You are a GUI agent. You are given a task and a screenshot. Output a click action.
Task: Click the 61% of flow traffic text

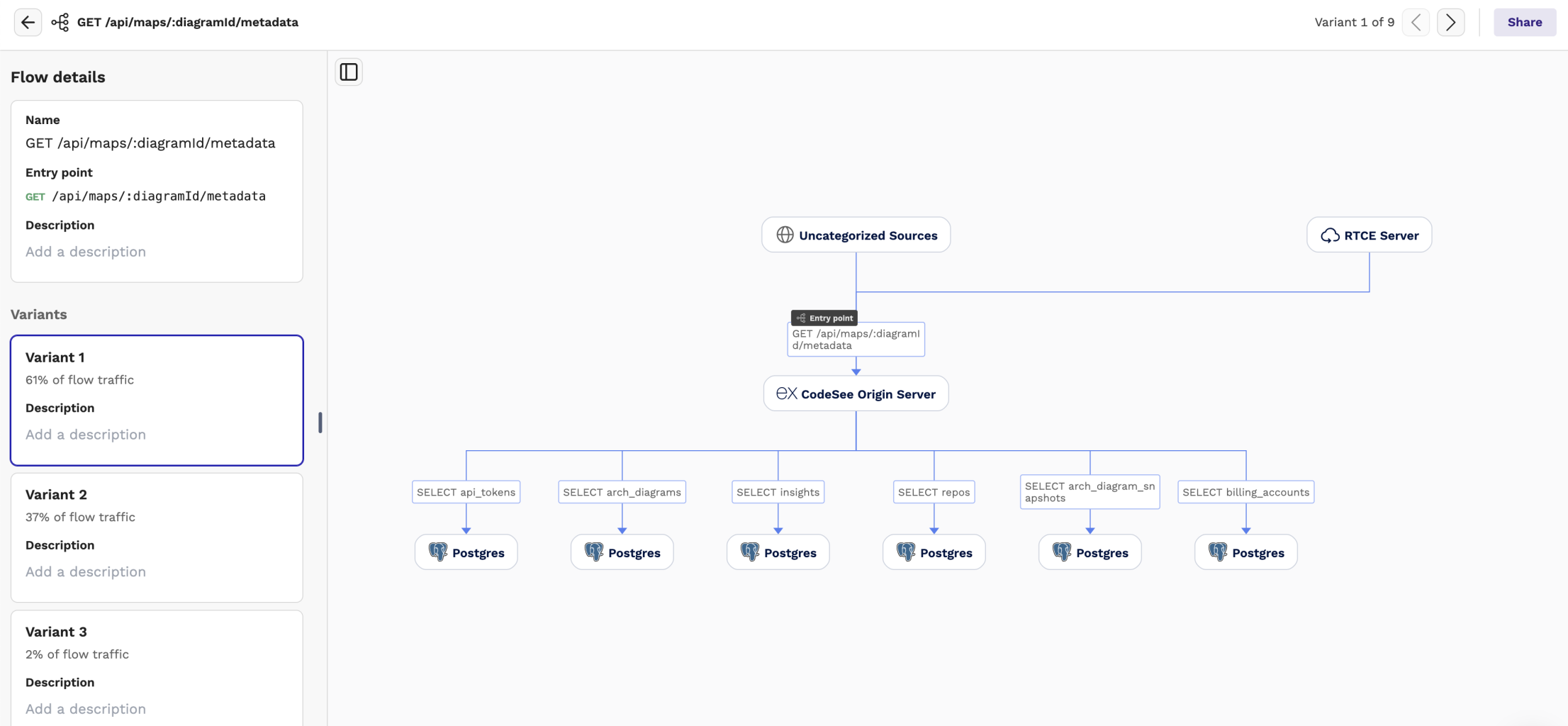(79, 380)
